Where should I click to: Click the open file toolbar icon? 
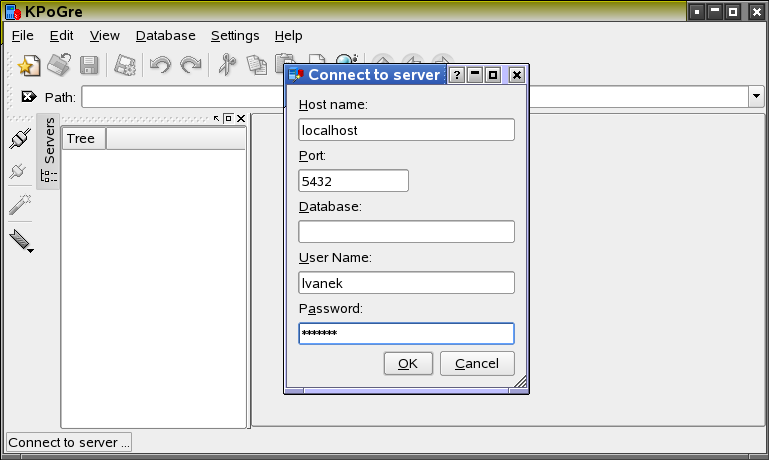59,66
